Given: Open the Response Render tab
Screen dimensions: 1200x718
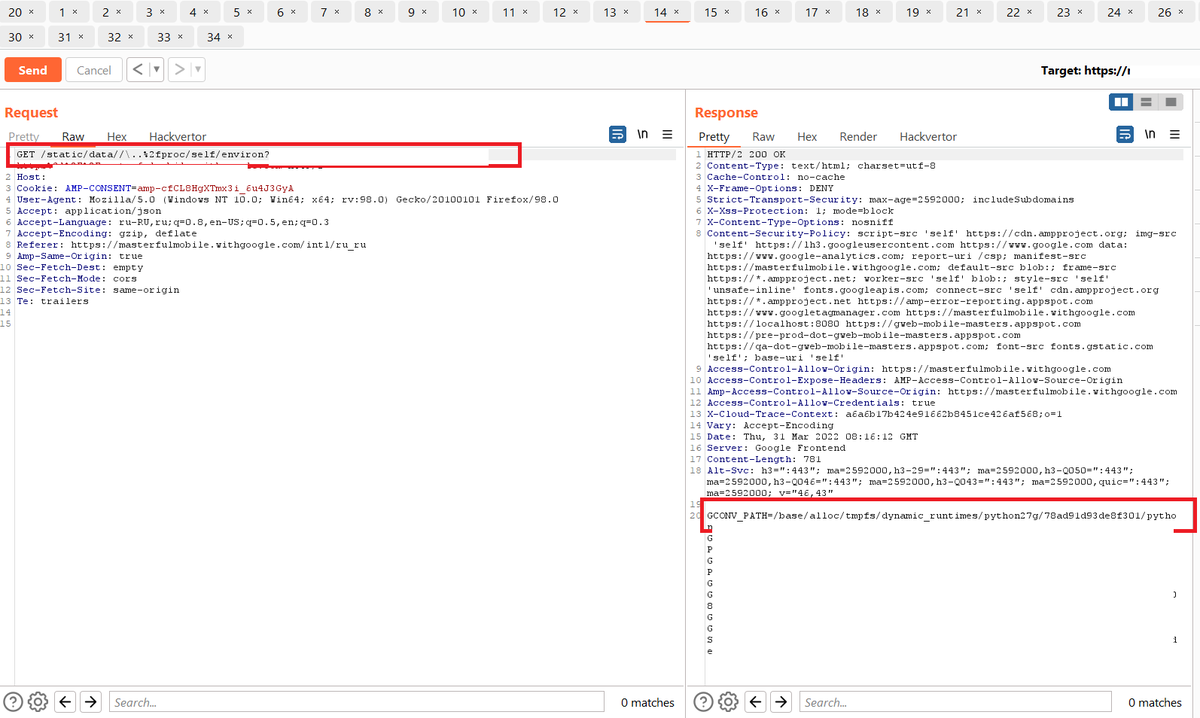Looking at the screenshot, I should tap(858, 137).
